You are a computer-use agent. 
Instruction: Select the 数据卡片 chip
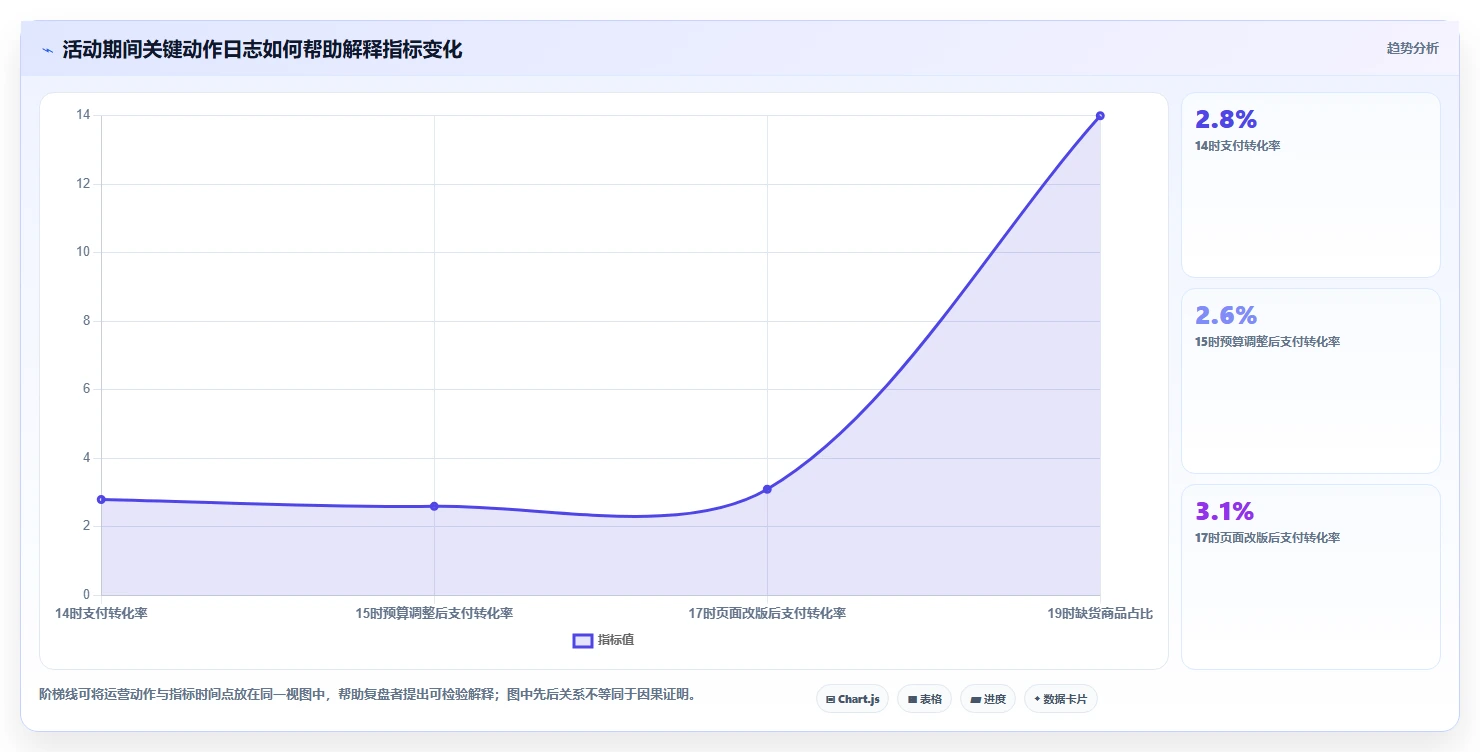pos(1060,699)
